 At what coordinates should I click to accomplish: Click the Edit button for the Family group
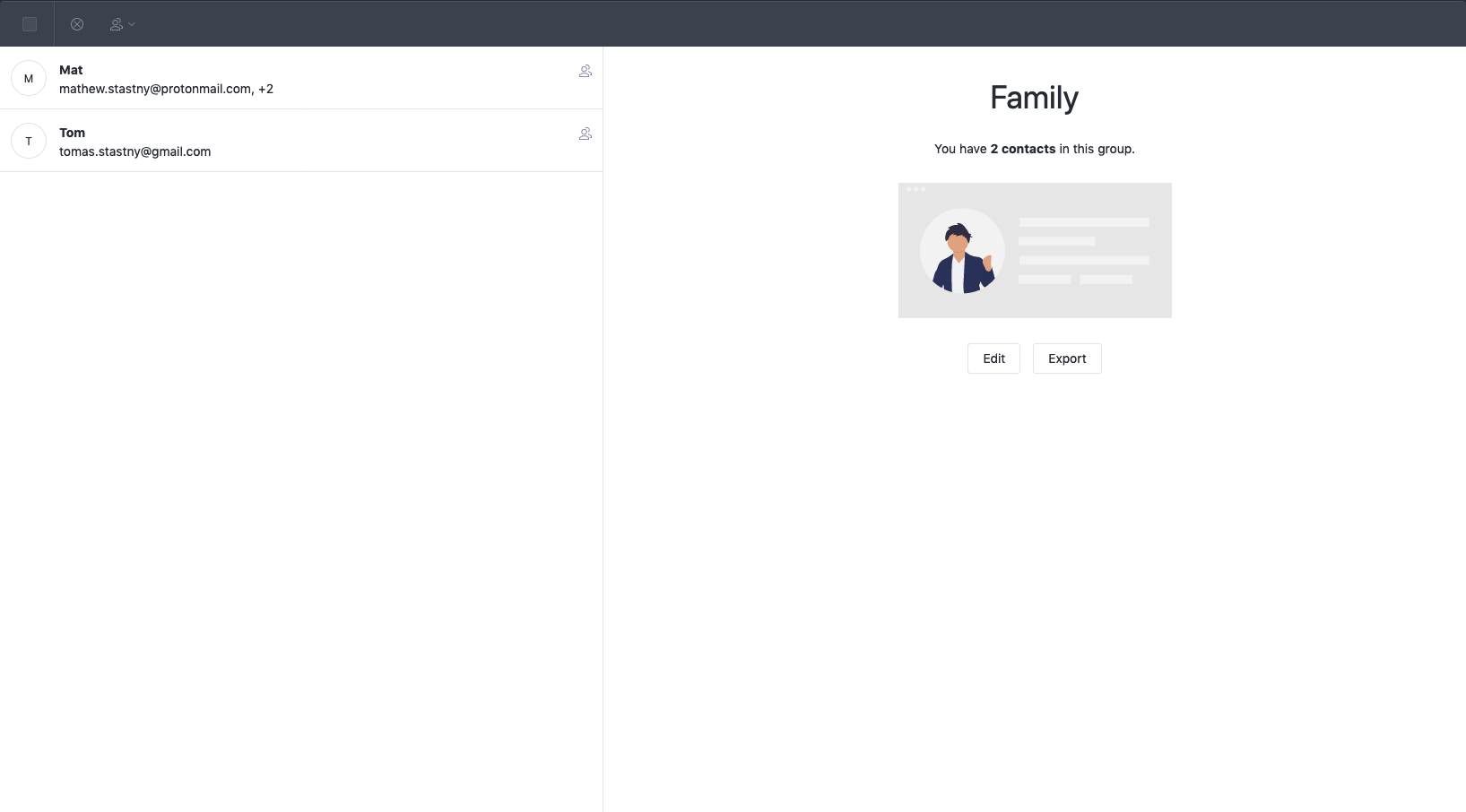pyautogui.click(x=993, y=358)
